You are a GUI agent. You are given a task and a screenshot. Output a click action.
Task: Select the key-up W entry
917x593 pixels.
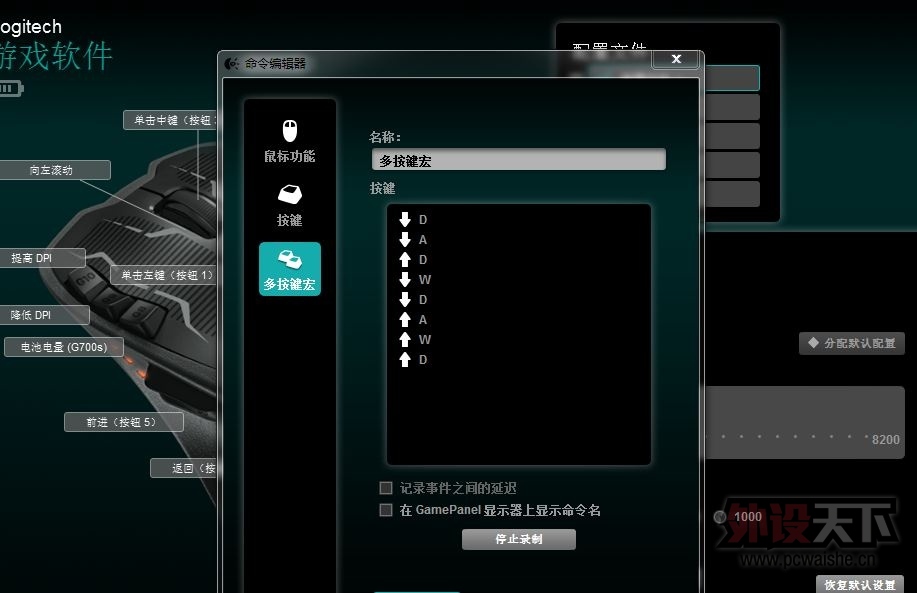(x=415, y=340)
